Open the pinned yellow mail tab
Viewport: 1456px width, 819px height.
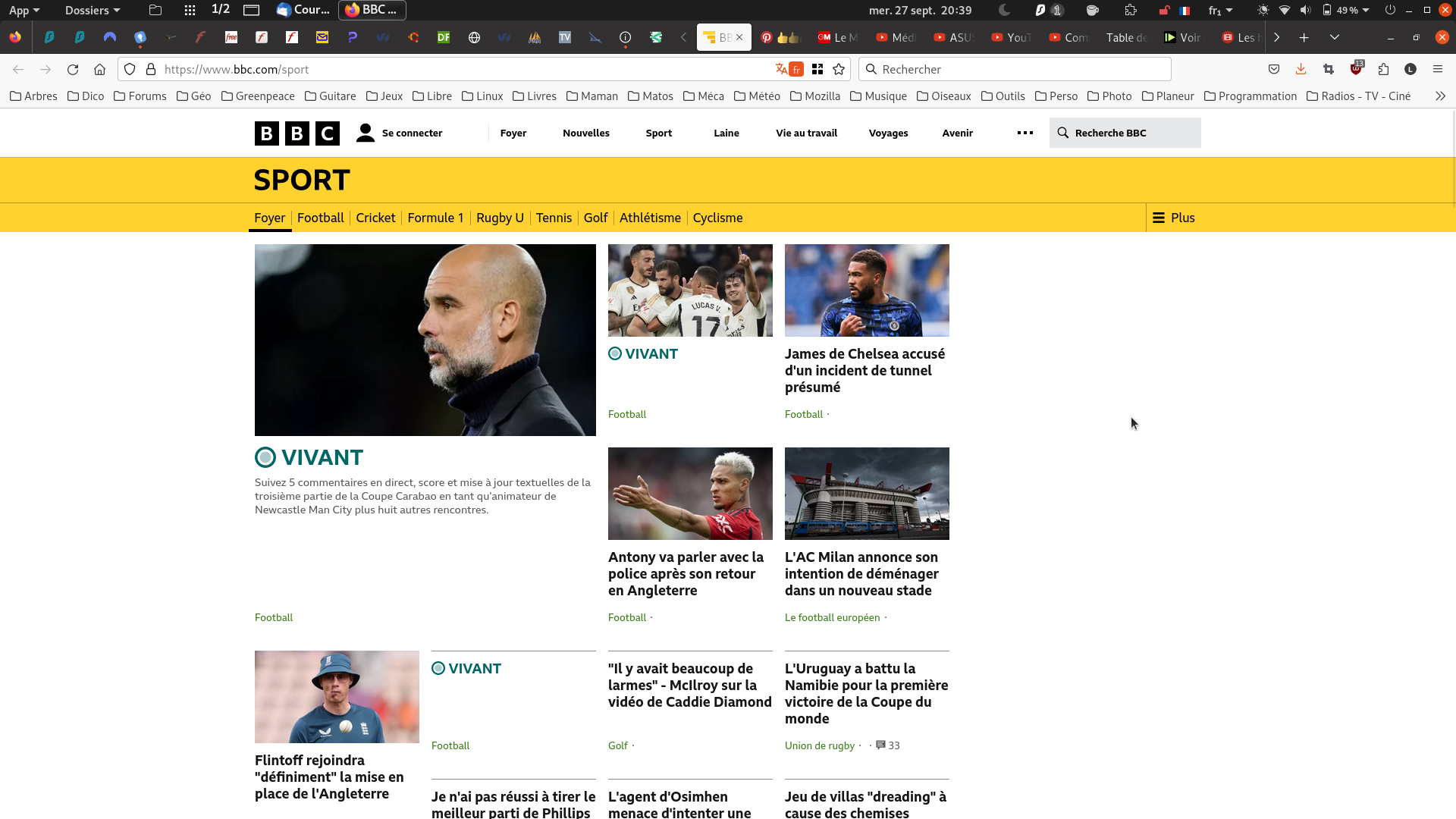(322, 37)
